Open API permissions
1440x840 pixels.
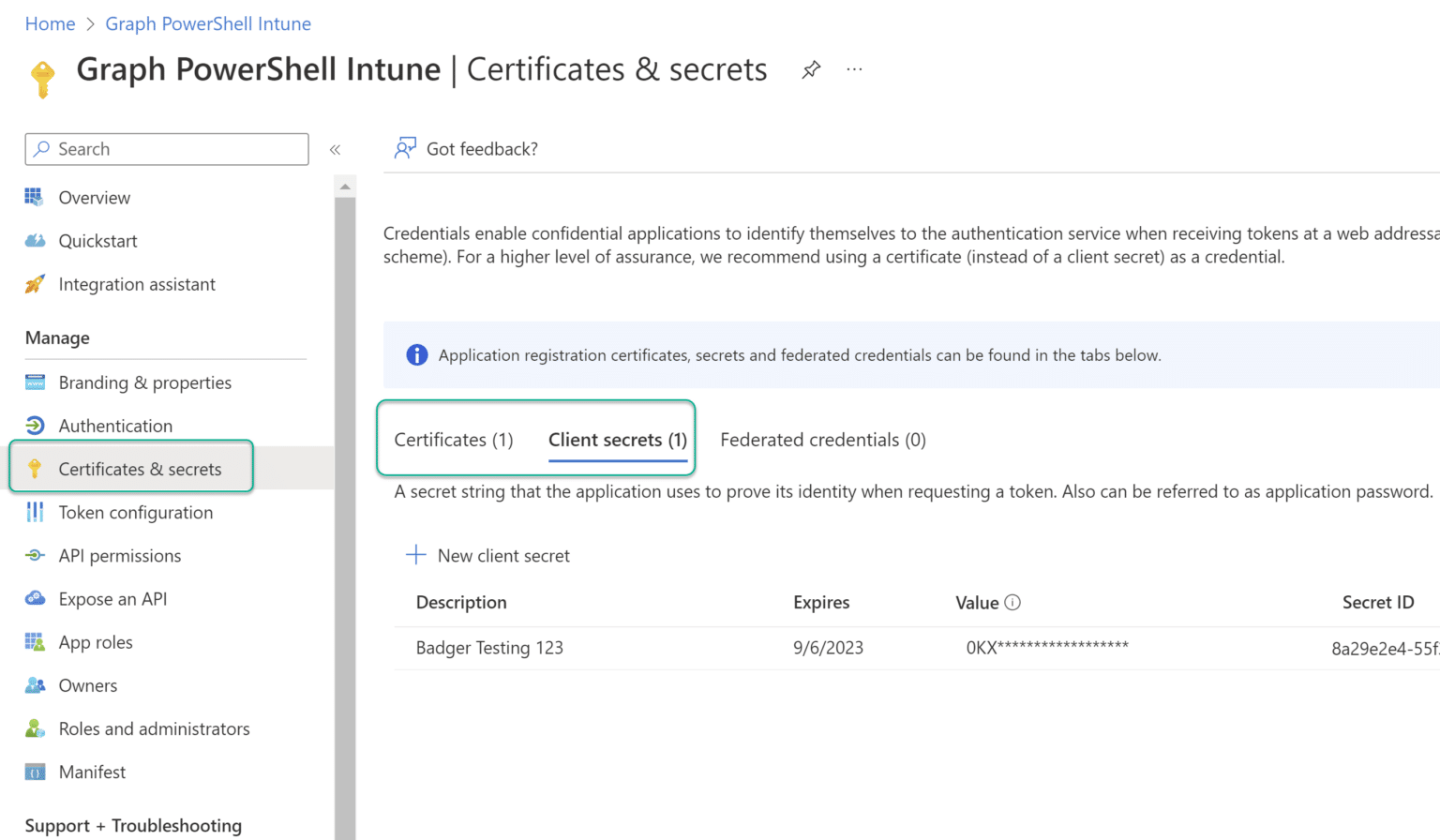[120, 555]
